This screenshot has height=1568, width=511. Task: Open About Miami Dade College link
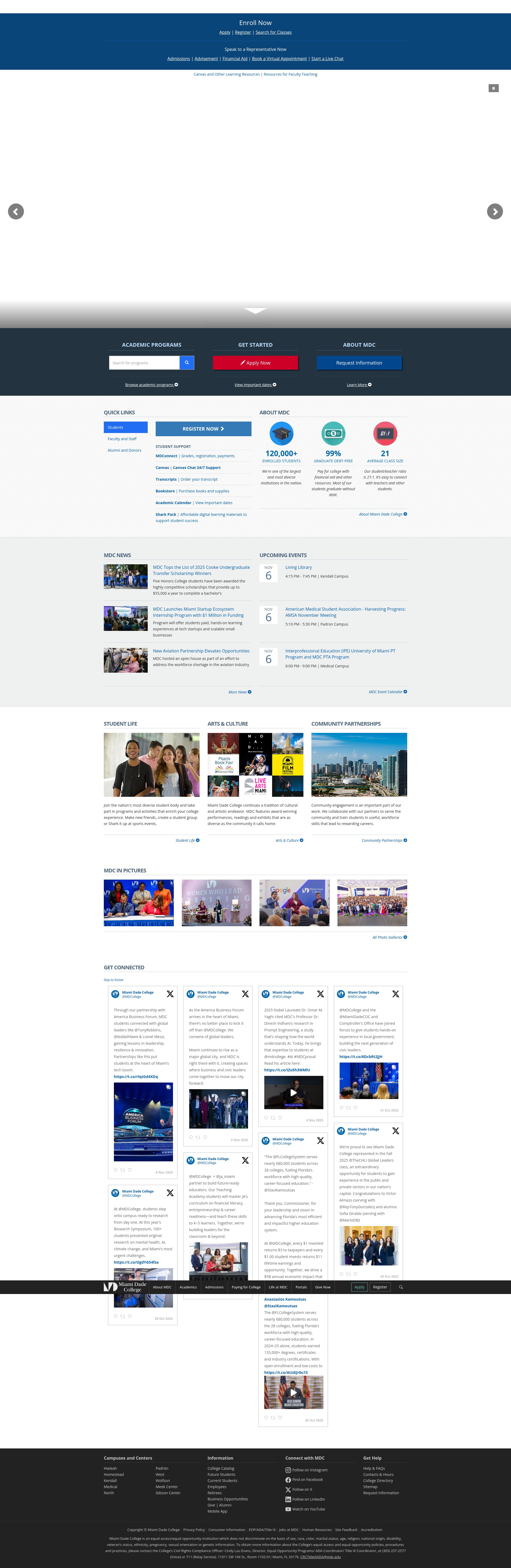tap(383, 514)
